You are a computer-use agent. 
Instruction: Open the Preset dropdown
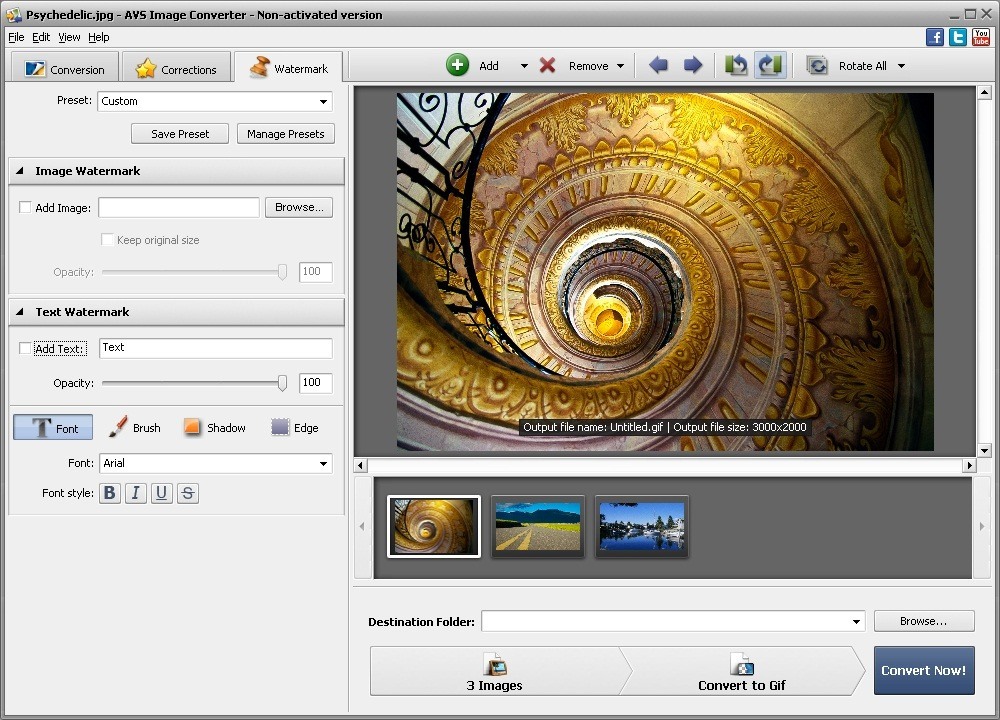pyautogui.click(x=323, y=101)
